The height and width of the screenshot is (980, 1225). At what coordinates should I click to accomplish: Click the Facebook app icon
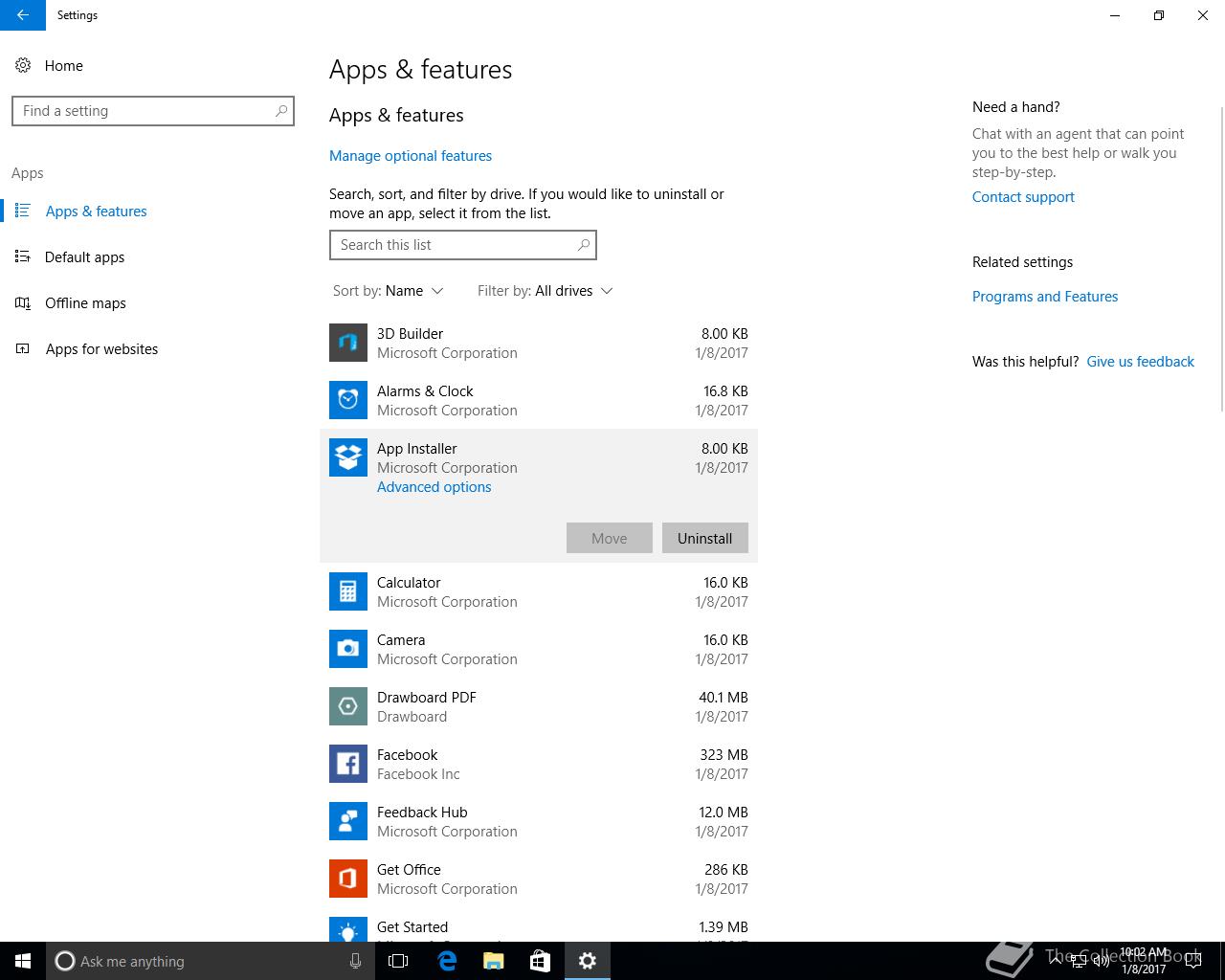(348, 764)
